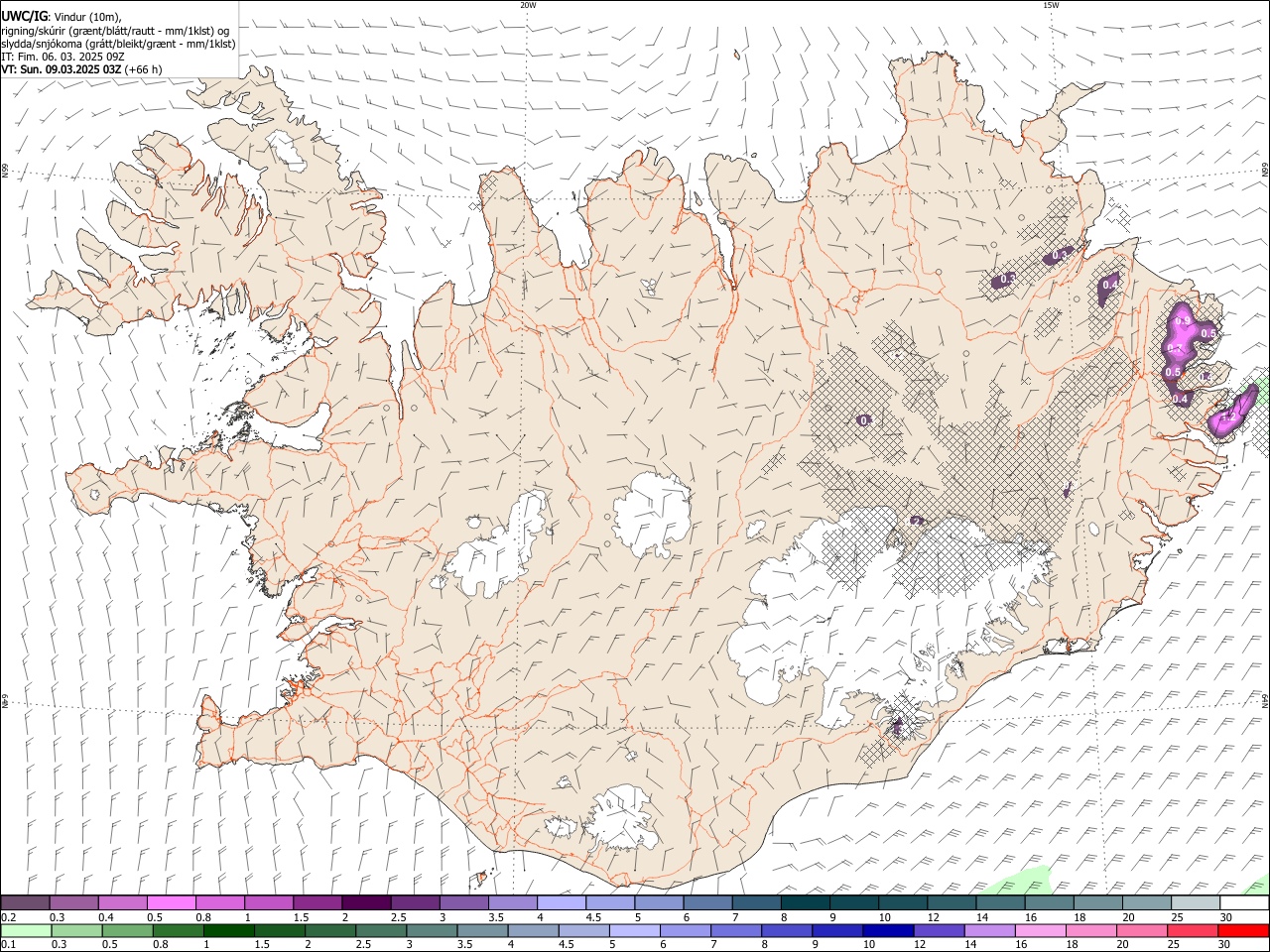Pick the dark teal snow swatch between 8 and 9
1270x952 pixels.
(806, 902)
